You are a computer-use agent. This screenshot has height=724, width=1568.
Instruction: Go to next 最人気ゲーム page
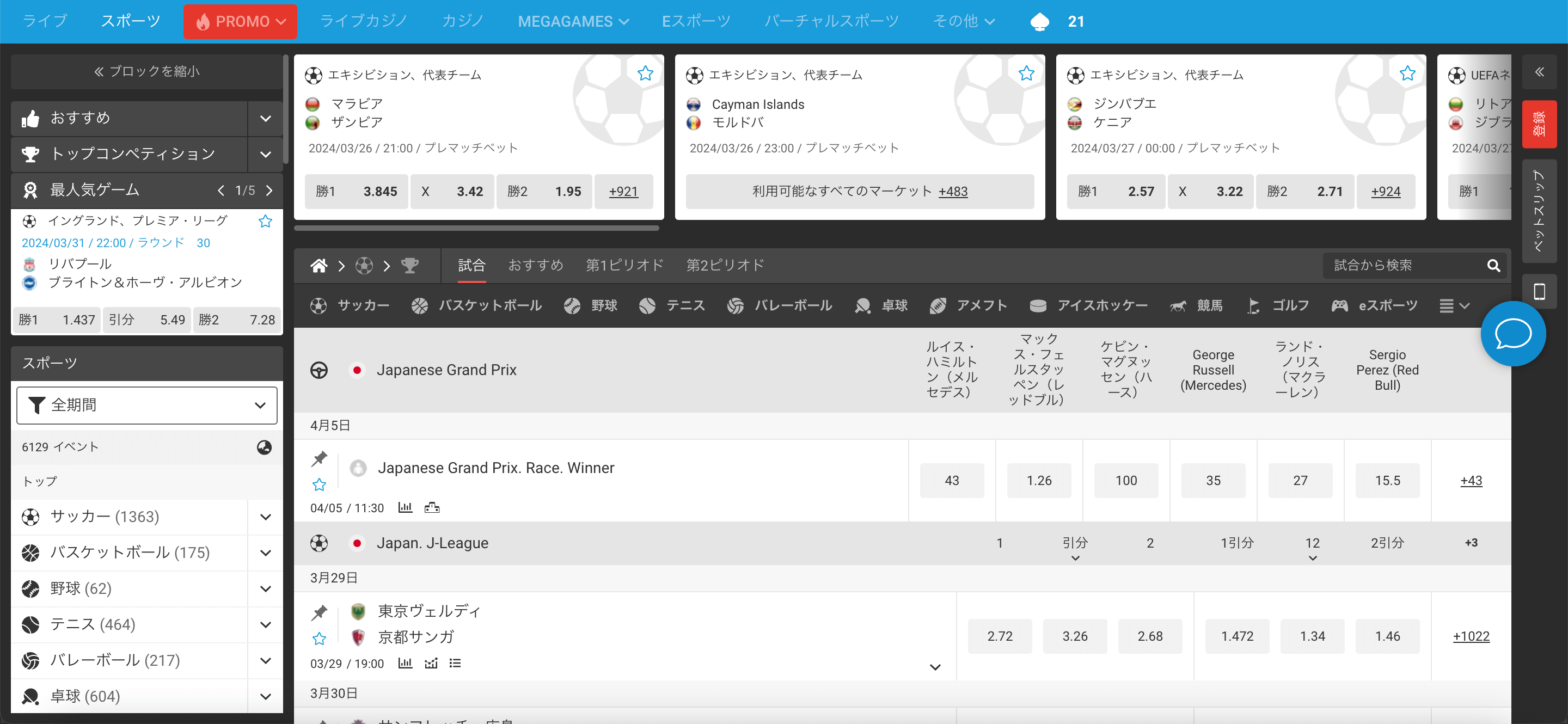(269, 191)
